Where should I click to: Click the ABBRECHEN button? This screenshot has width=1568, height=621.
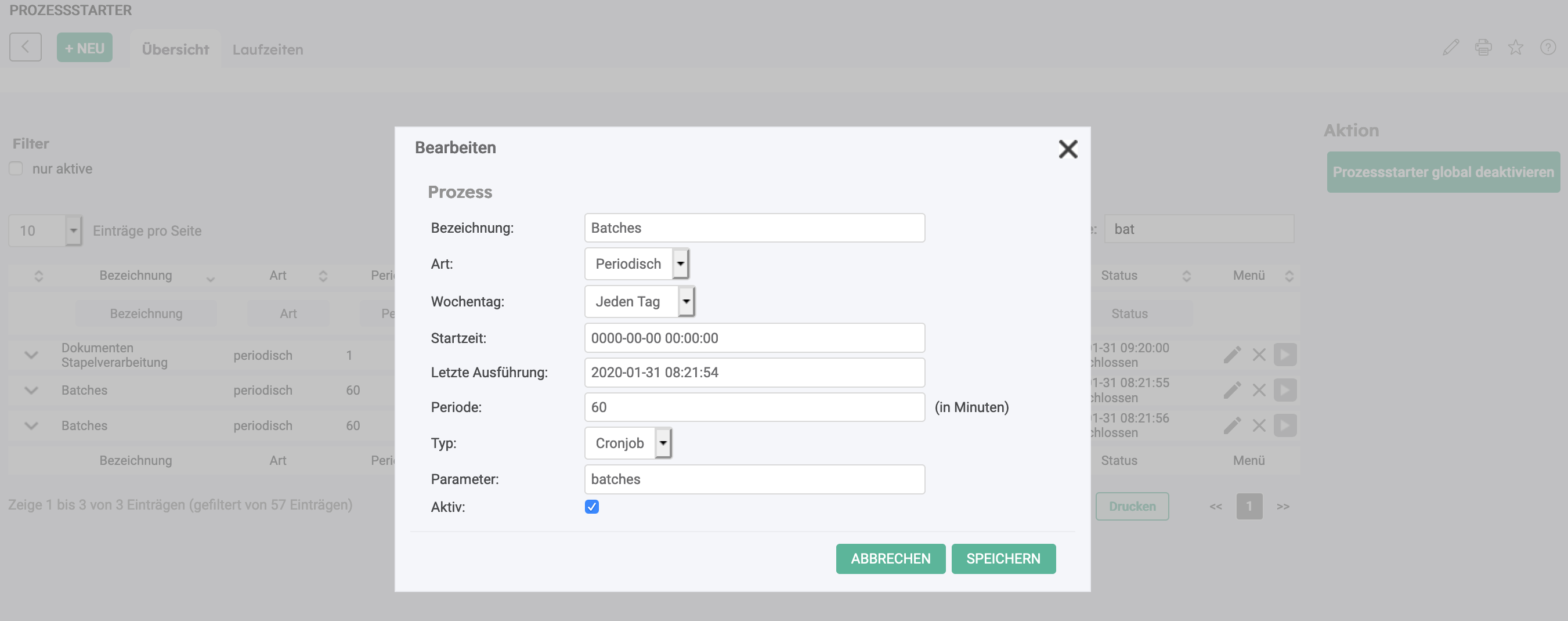point(891,558)
